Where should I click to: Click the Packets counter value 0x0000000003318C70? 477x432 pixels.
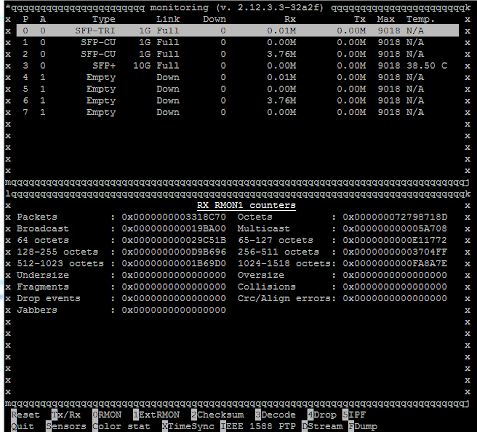point(174,217)
